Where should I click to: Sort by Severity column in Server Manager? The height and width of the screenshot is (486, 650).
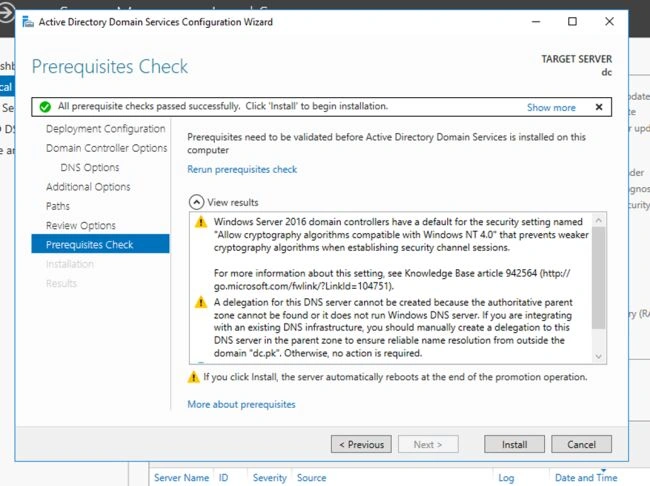point(270,478)
